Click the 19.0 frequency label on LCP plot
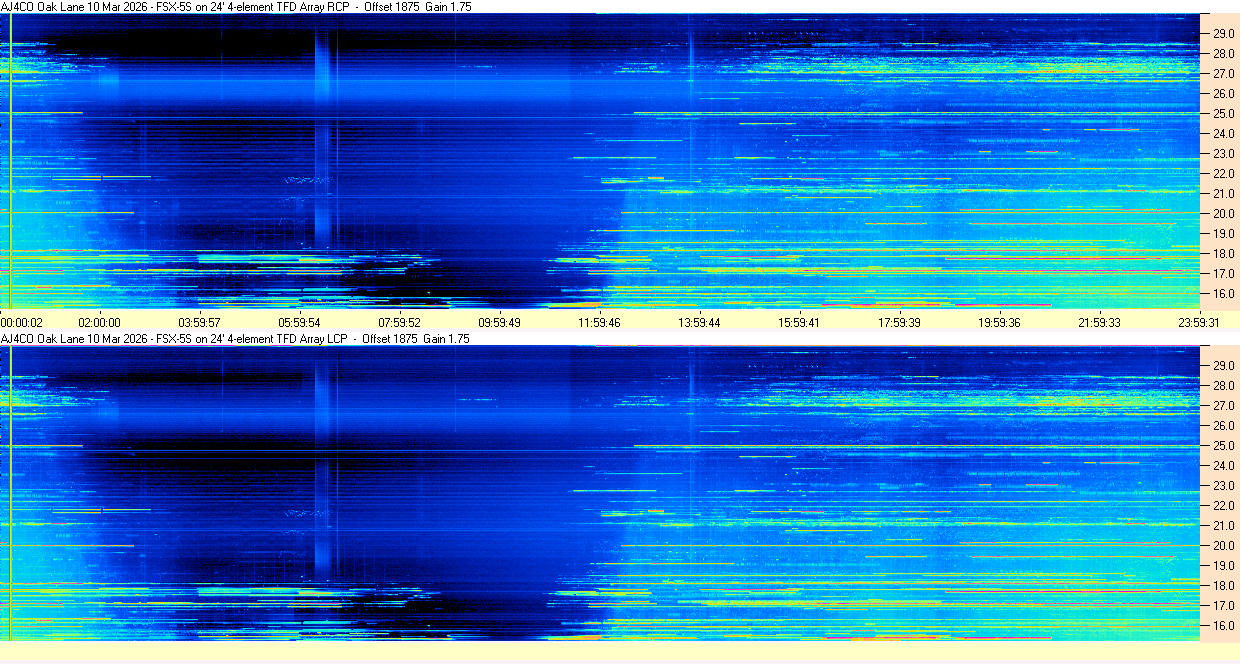 coord(1224,565)
